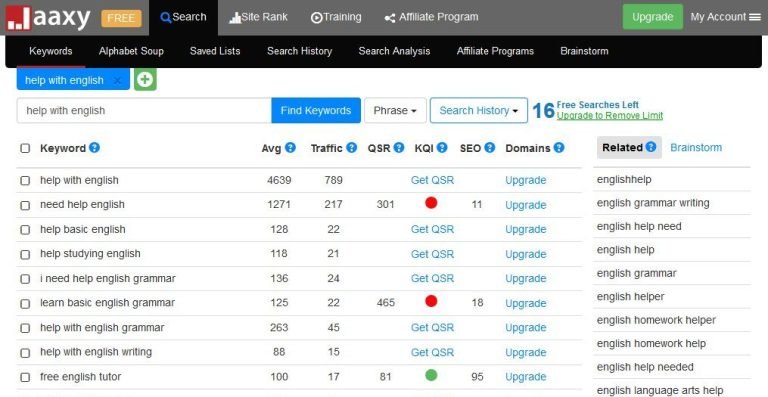The width and height of the screenshot is (768, 397).
Task: Open the Training tab
Action: [x=336, y=18]
